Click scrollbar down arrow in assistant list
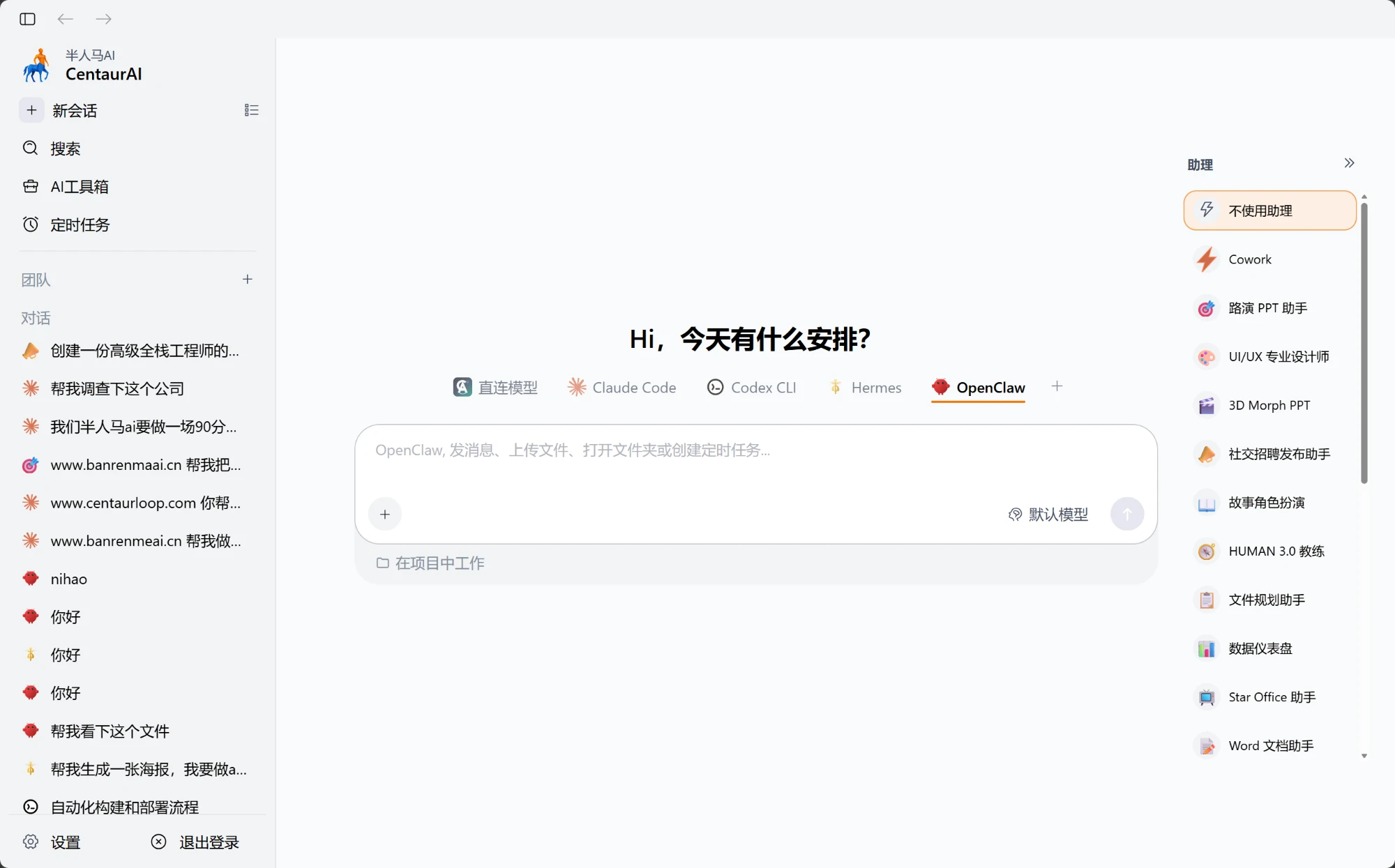The width and height of the screenshot is (1395, 868). (1364, 756)
